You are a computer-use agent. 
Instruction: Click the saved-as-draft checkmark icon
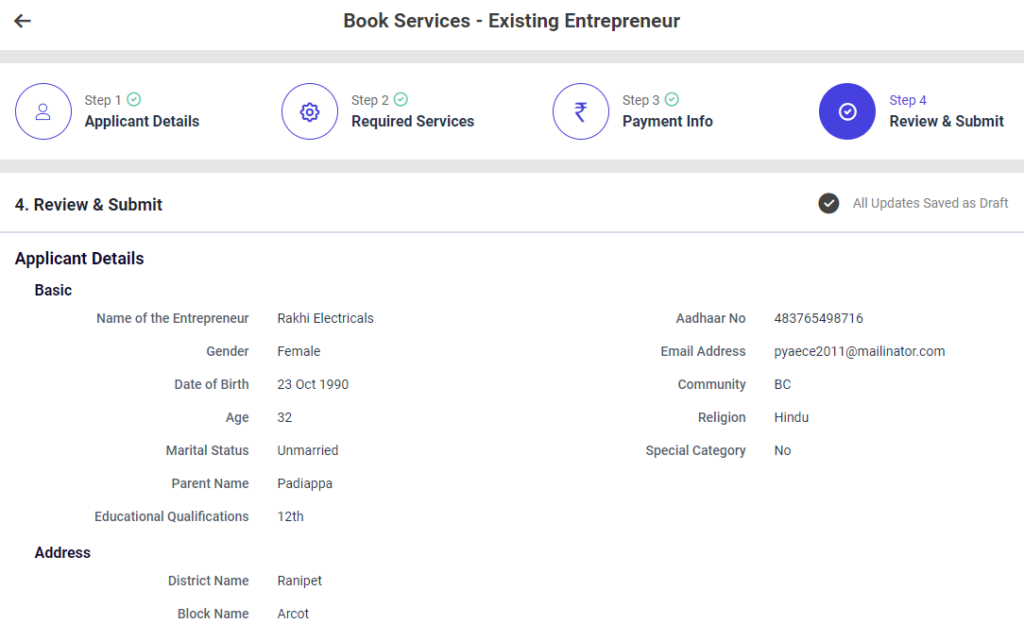(x=828, y=204)
